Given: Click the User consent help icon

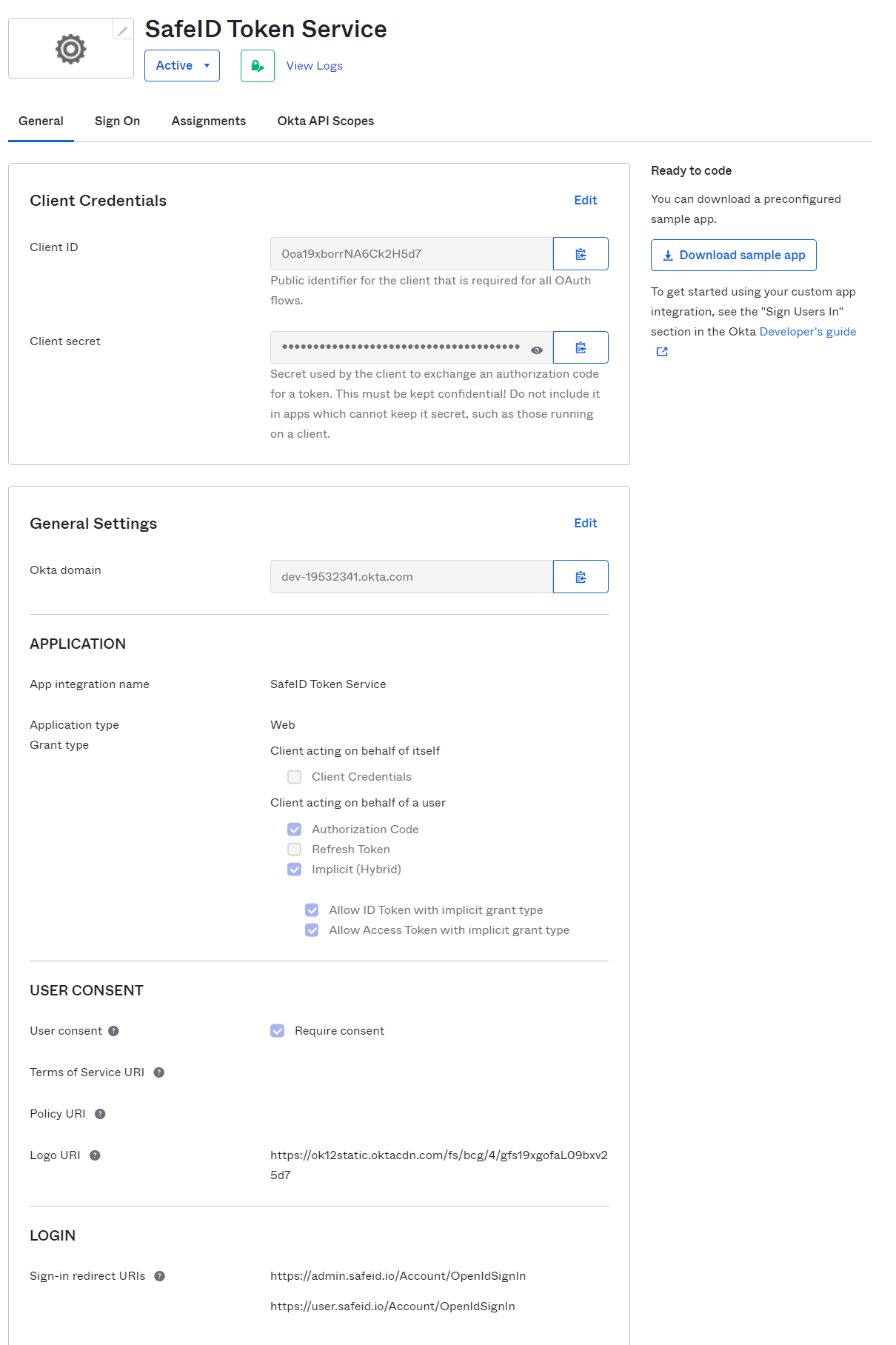Looking at the screenshot, I should (x=113, y=1031).
